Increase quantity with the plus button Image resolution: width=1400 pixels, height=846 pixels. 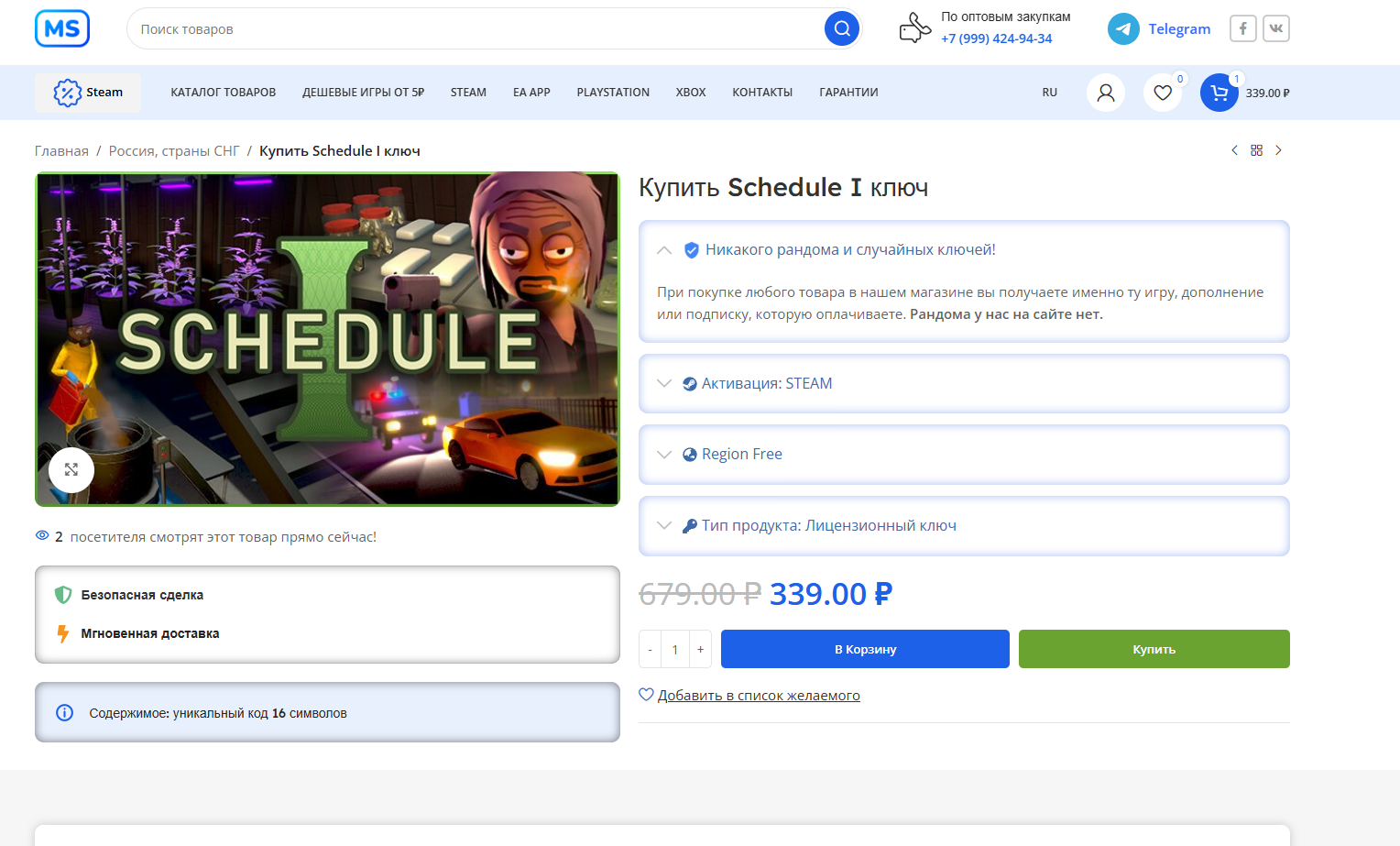pyautogui.click(x=700, y=649)
